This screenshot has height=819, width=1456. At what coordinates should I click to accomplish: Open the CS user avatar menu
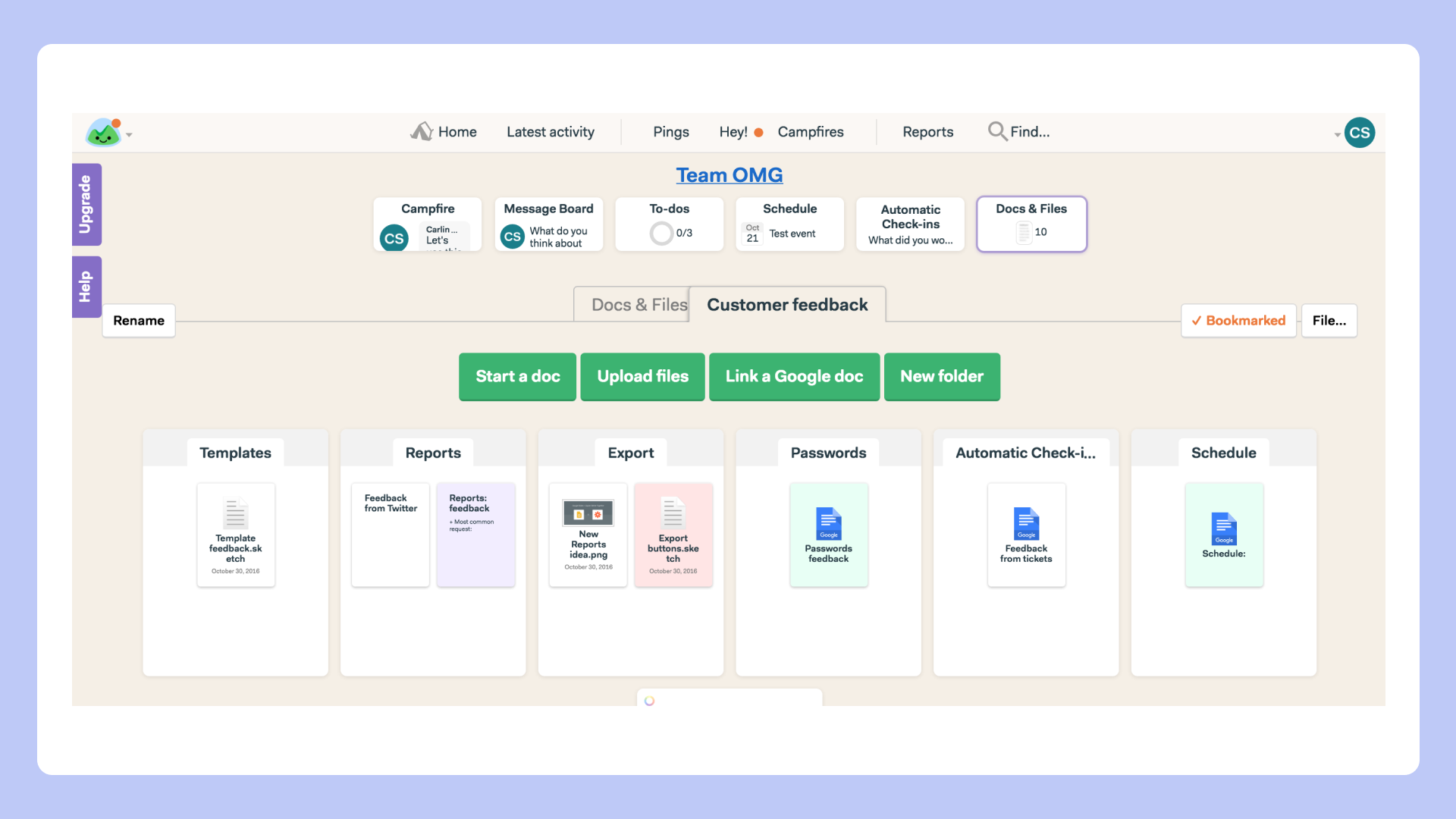[1360, 133]
